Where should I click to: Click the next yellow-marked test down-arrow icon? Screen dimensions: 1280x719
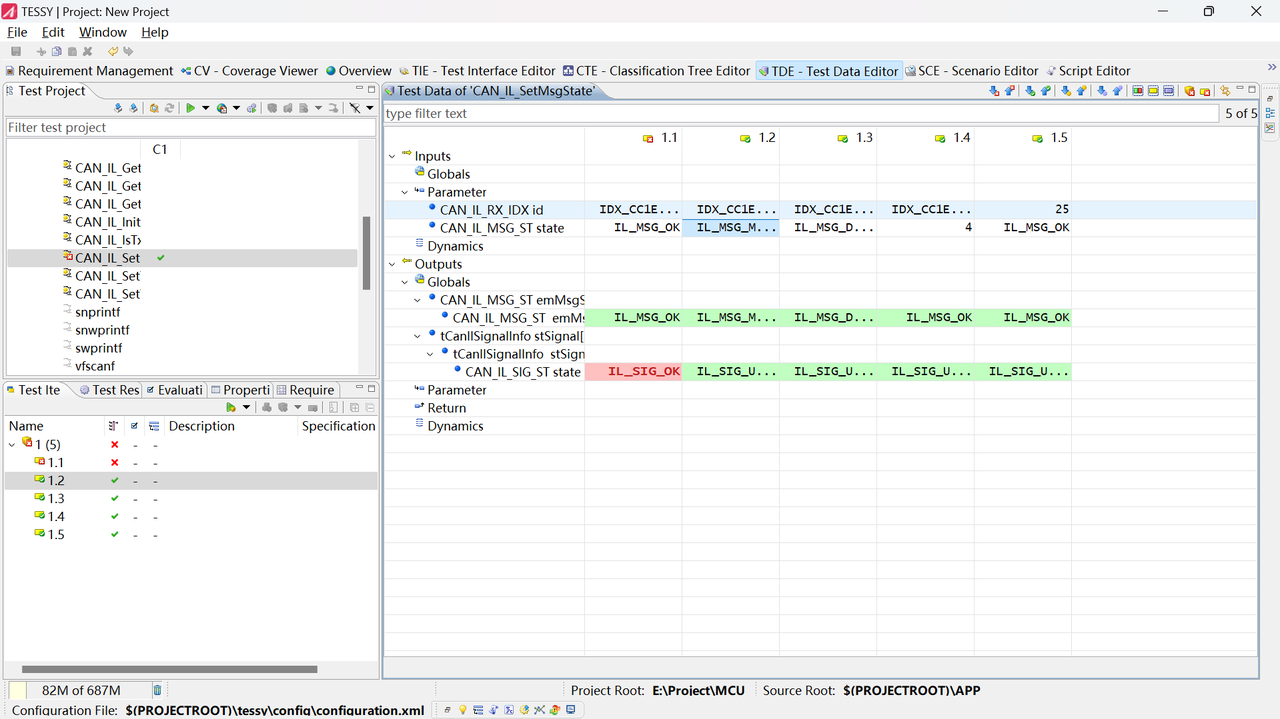pyautogui.click(x=1066, y=91)
